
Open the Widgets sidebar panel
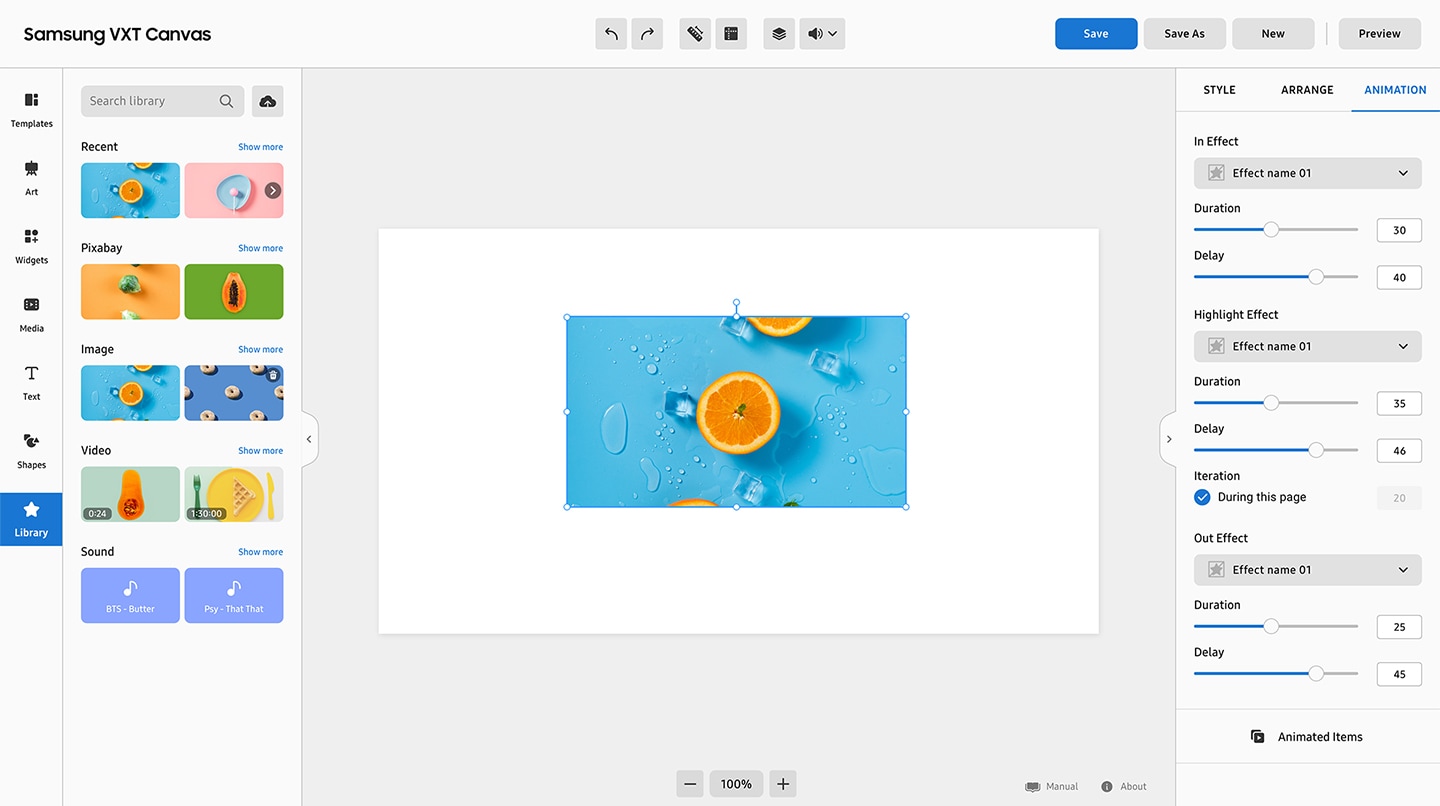tap(31, 245)
